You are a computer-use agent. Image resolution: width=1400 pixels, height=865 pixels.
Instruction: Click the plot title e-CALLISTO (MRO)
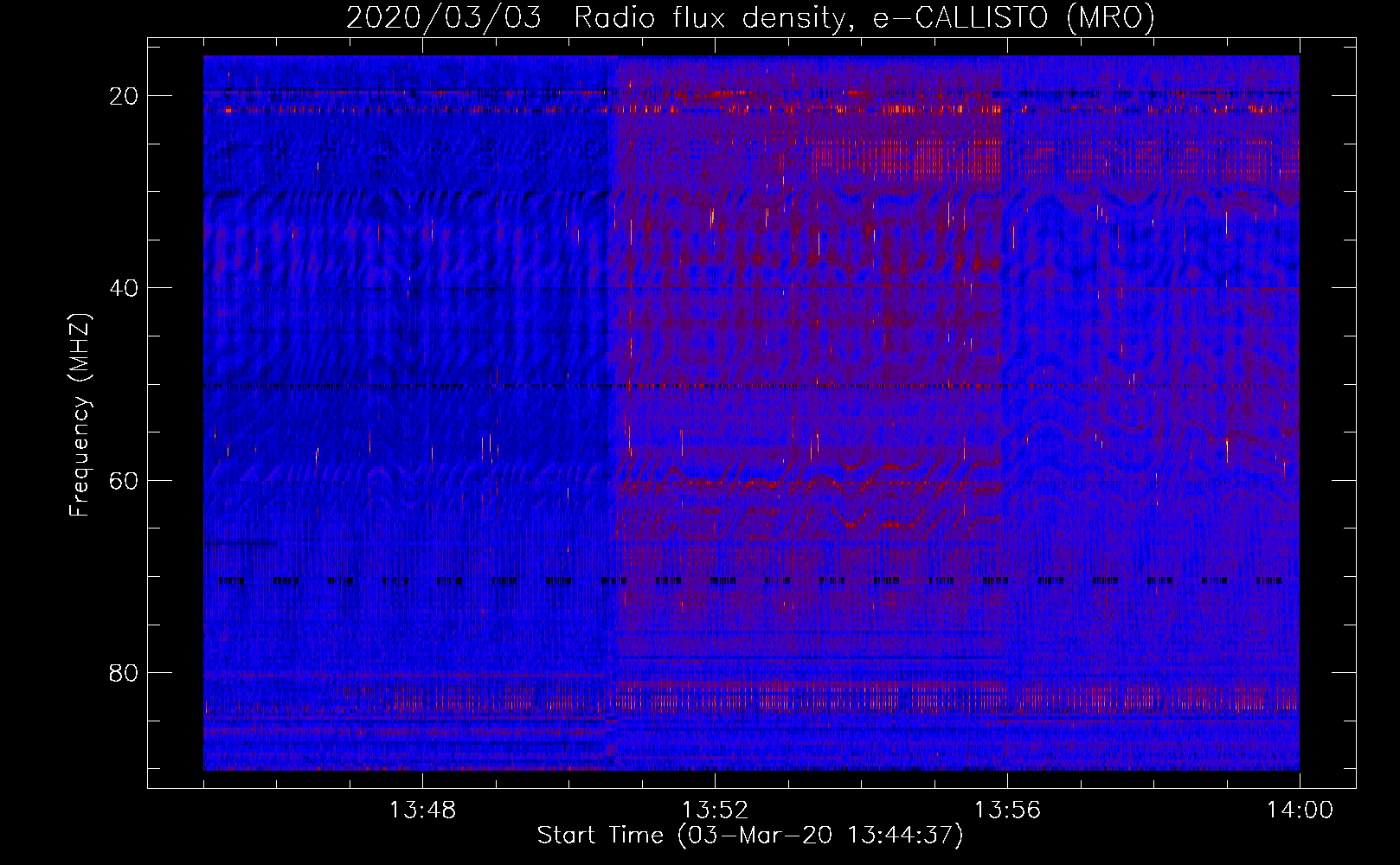click(x=1013, y=18)
